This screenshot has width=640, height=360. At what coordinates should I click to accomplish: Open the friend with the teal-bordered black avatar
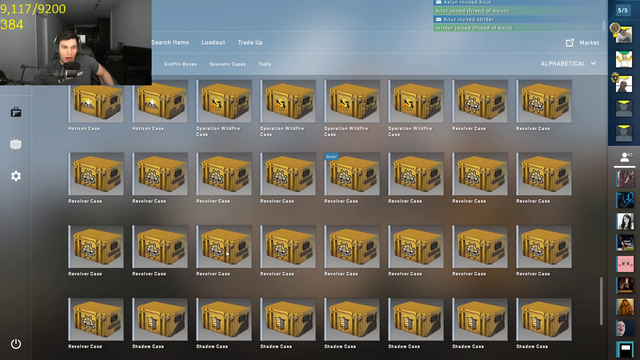(625, 349)
